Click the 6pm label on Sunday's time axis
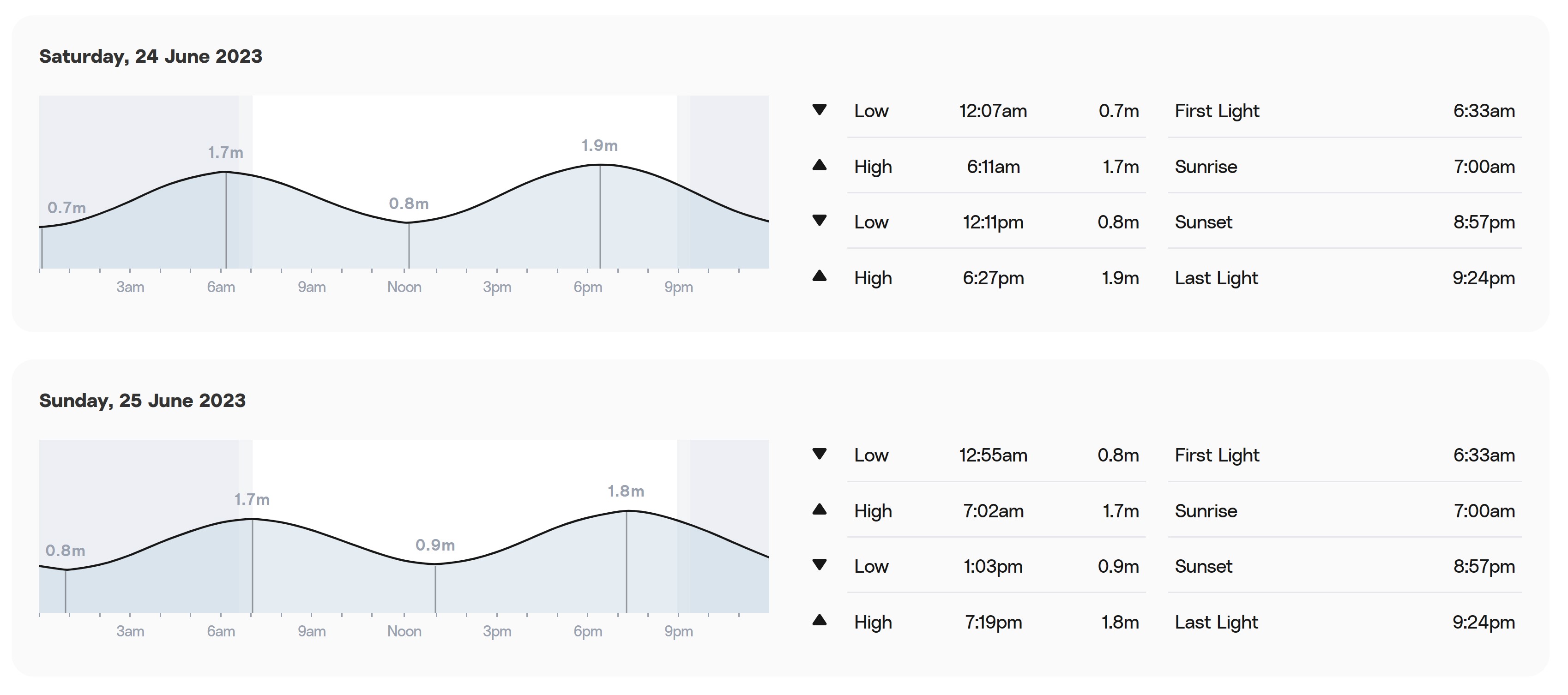This screenshot has width=1568, height=695. (587, 631)
